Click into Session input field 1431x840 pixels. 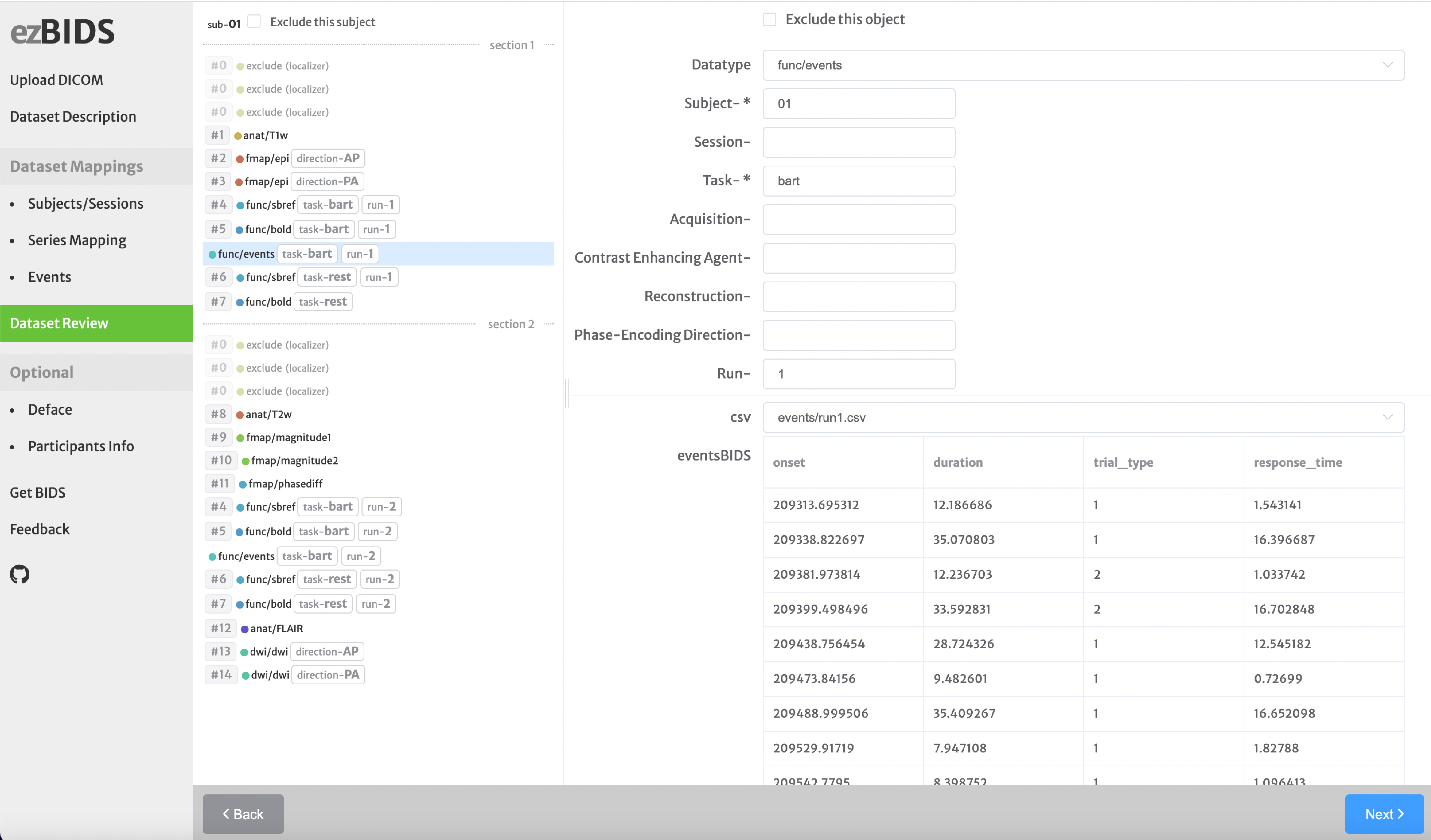pyautogui.click(x=858, y=143)
